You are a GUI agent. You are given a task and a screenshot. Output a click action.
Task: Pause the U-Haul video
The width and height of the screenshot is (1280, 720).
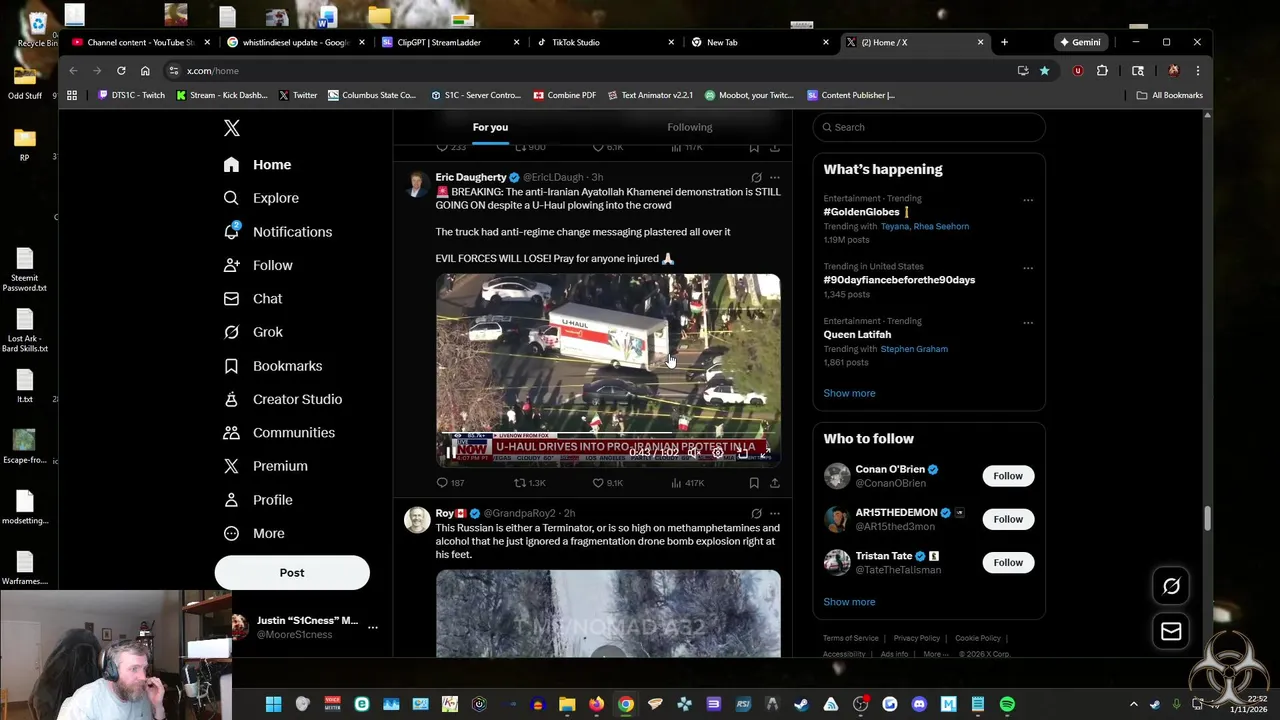(451, 453)
